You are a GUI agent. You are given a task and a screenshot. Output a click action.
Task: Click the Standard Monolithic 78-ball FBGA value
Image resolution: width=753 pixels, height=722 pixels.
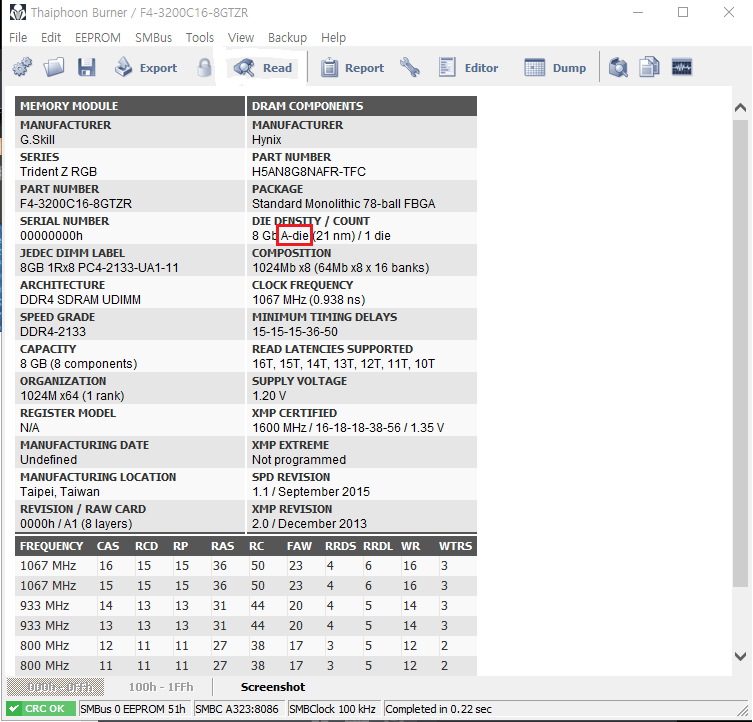pos(343,204)
